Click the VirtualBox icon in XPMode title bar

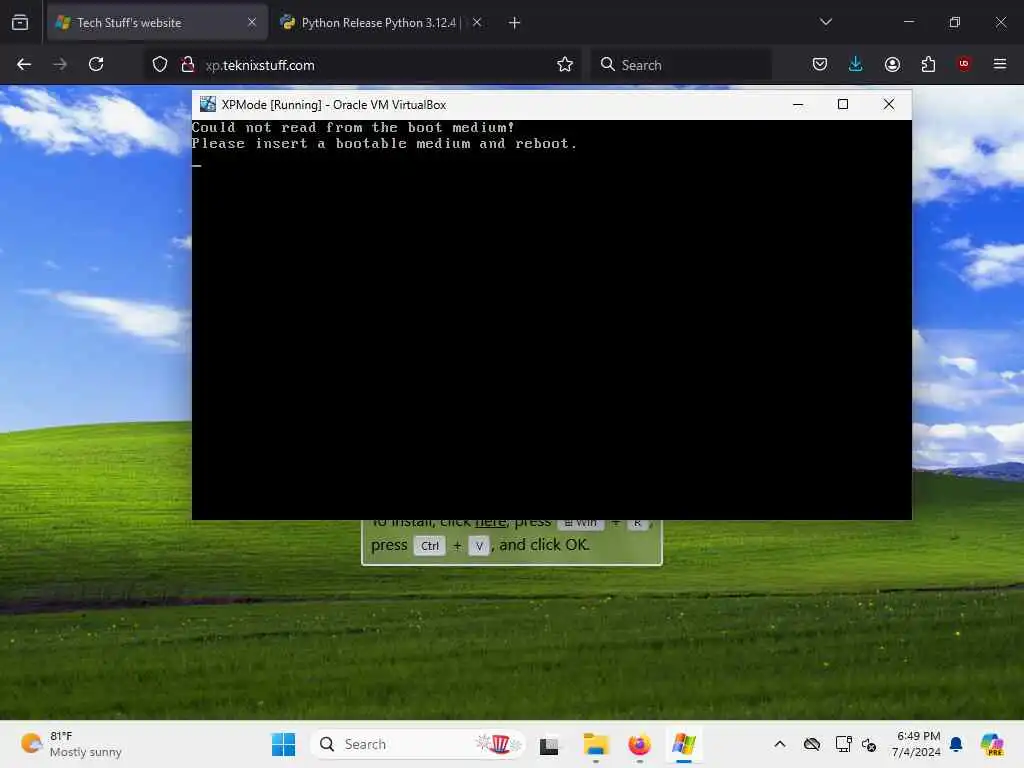tap(208, 104)
